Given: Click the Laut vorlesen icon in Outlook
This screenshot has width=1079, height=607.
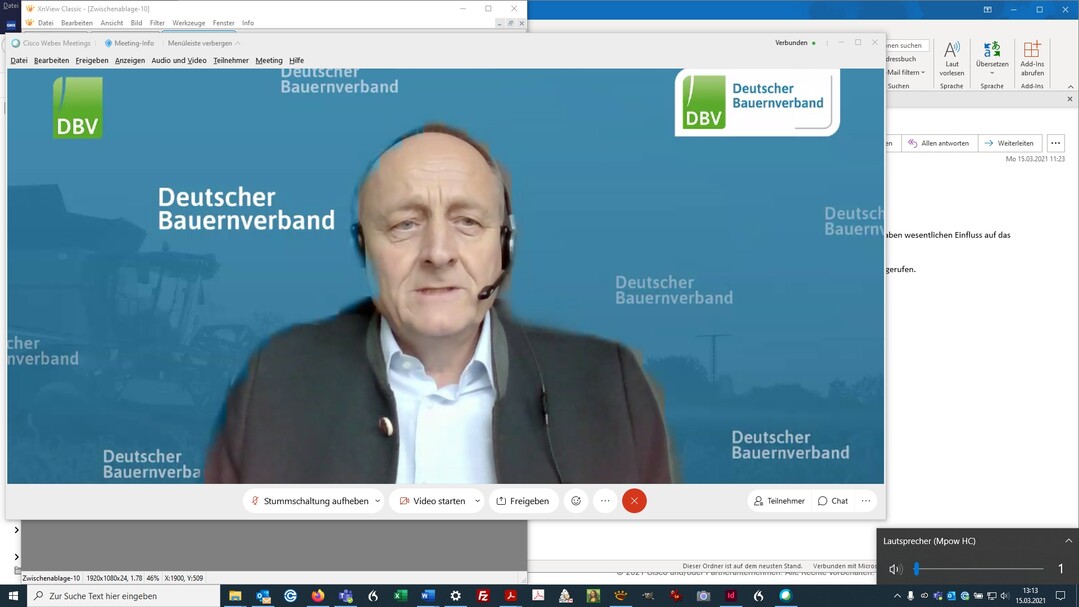Looking at the screenshot, I should pyautogui.click(x=952, y=56).
